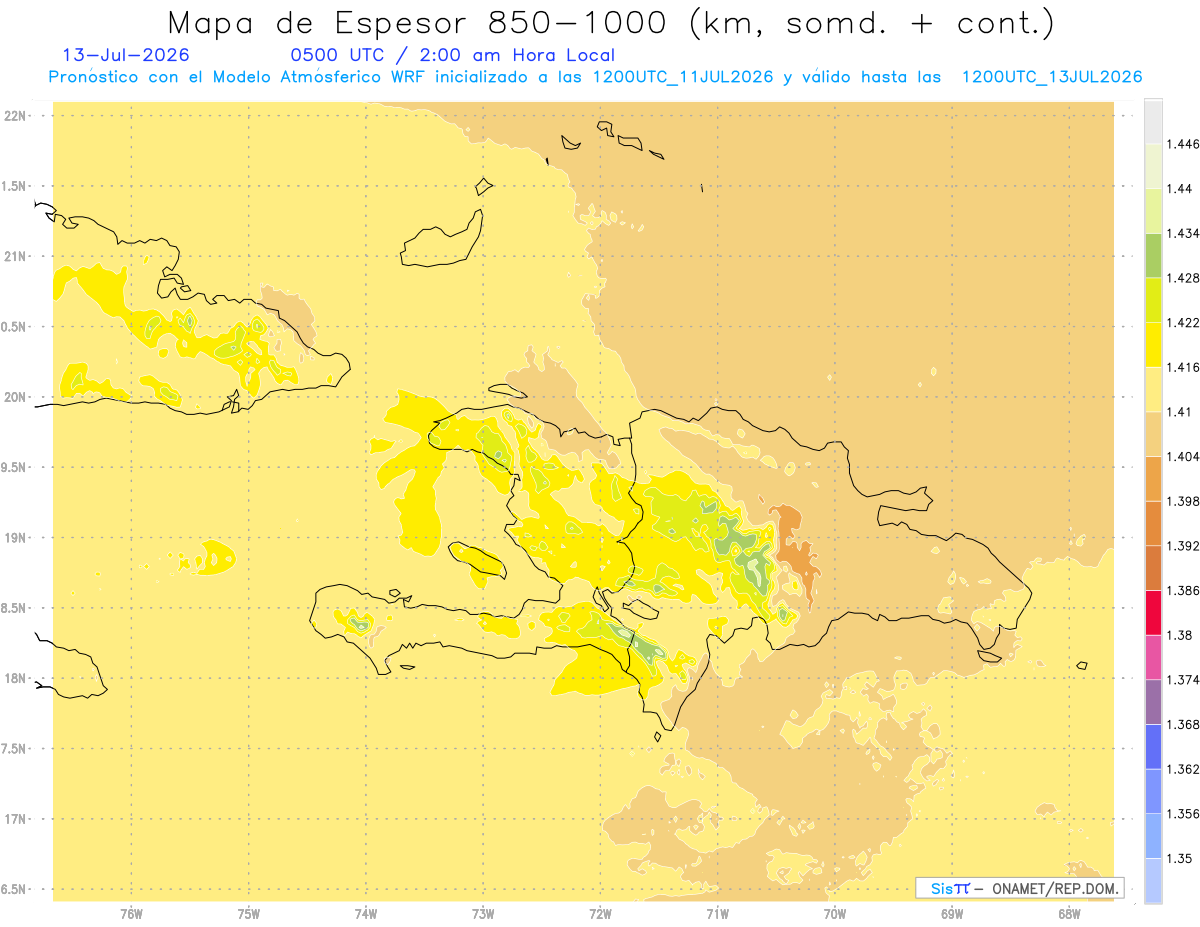Select the green 1.428–1.434 colorbar segment

(1153, 255)
